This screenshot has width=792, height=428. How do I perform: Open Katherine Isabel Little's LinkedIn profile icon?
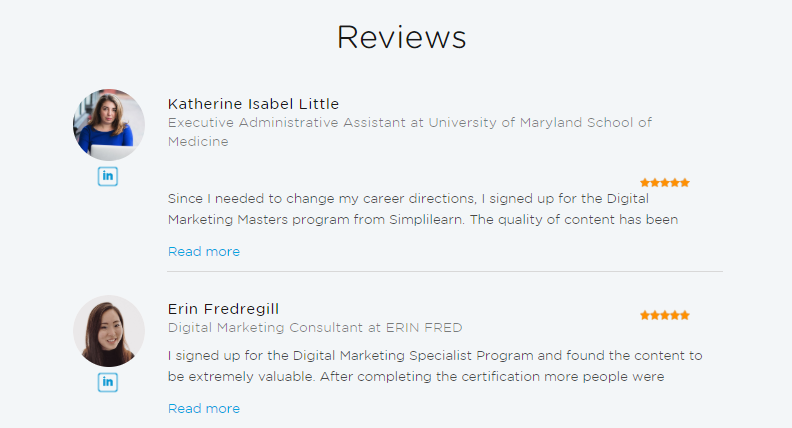point(108,176)
